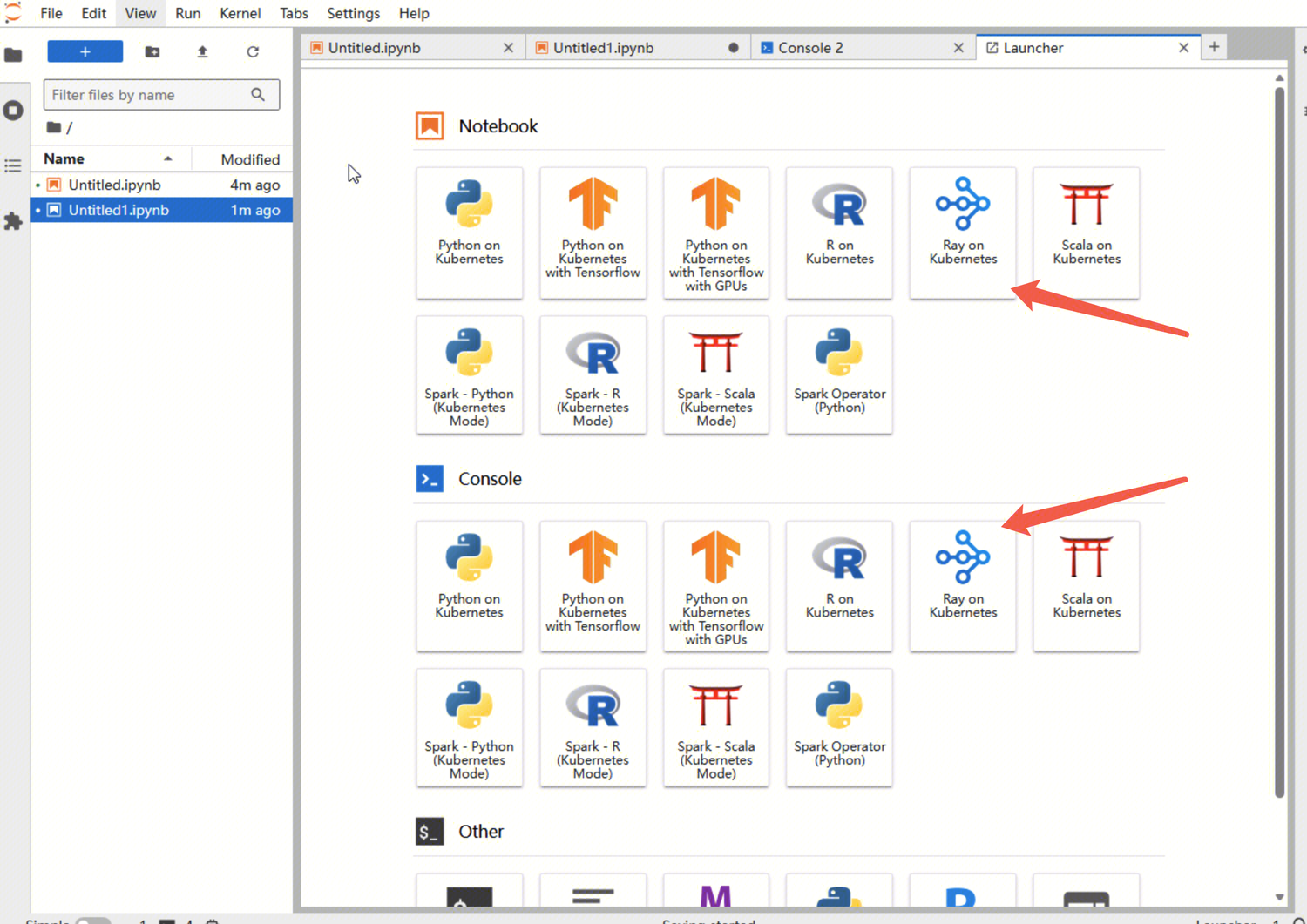This screenshot has width=1307, height=924.
Task: Show Running Terminals and Kernels panel
Action: [x=13, y=111]
